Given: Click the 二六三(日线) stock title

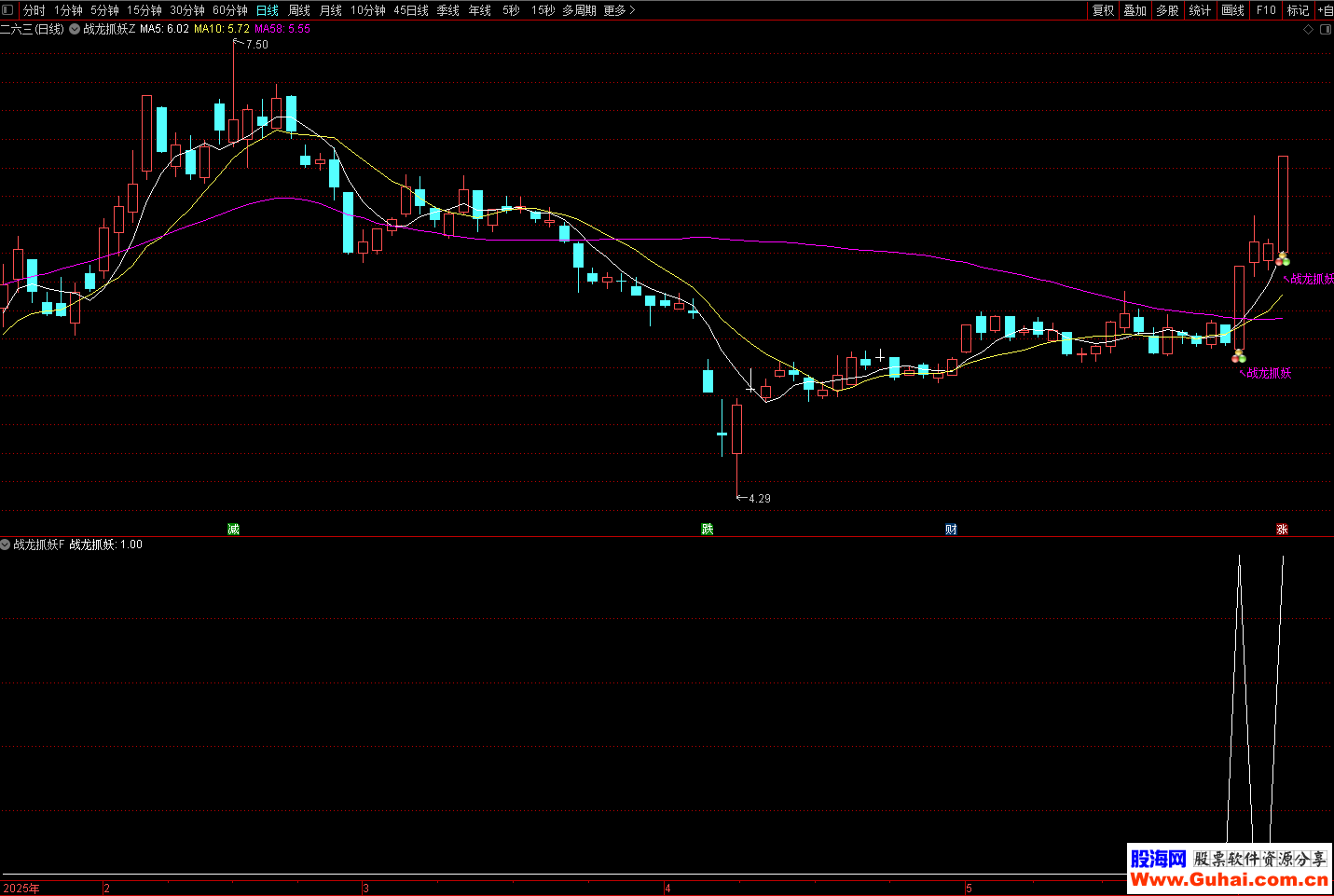Looking at the screenshot, I should coord(33,29).
